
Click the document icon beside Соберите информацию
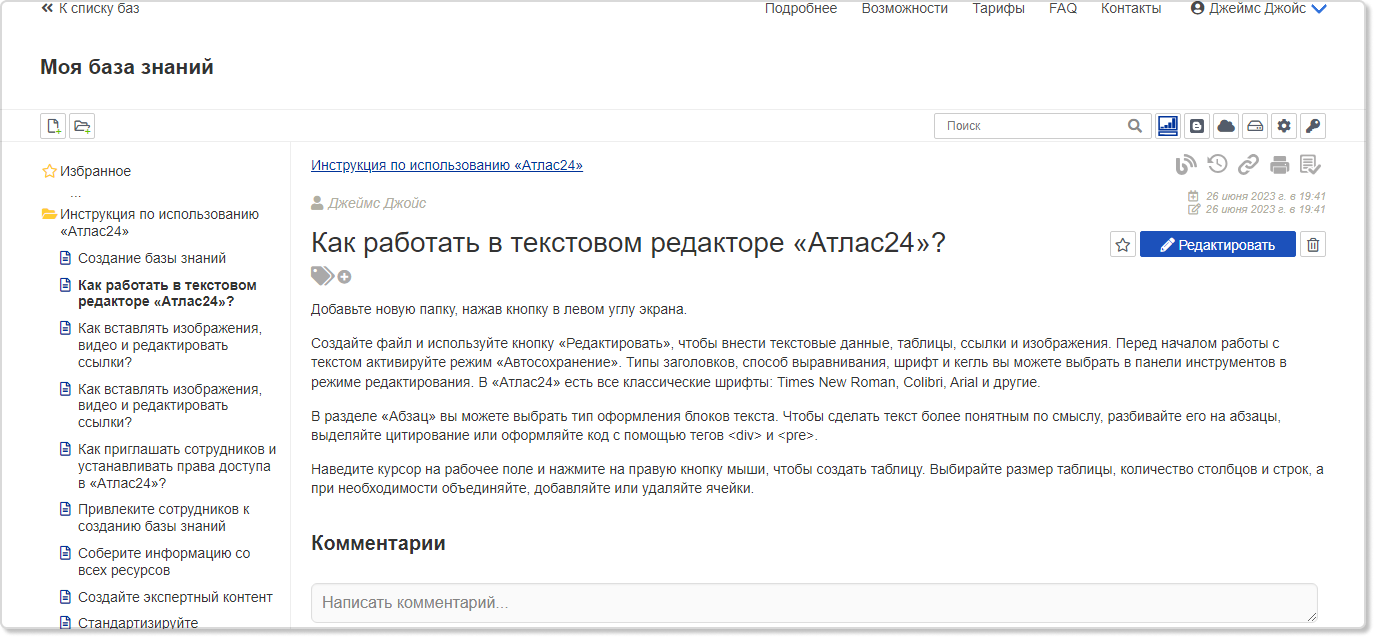65,553
